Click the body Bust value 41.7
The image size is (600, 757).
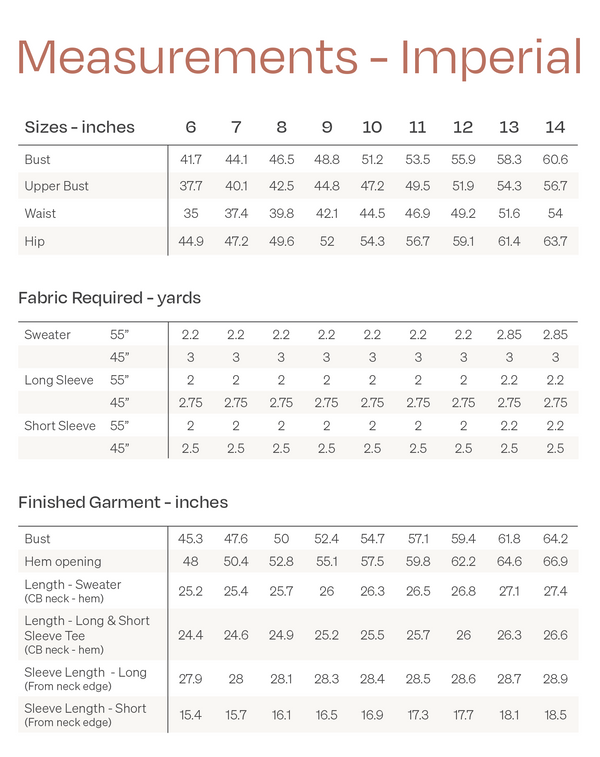[x=190, y=159]
